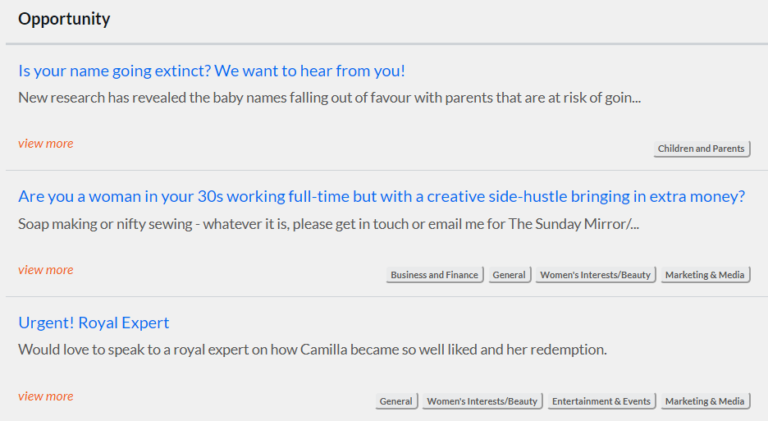
Task: Click the 'Soap making or nifty sewing' description
Action: [328, 224]
